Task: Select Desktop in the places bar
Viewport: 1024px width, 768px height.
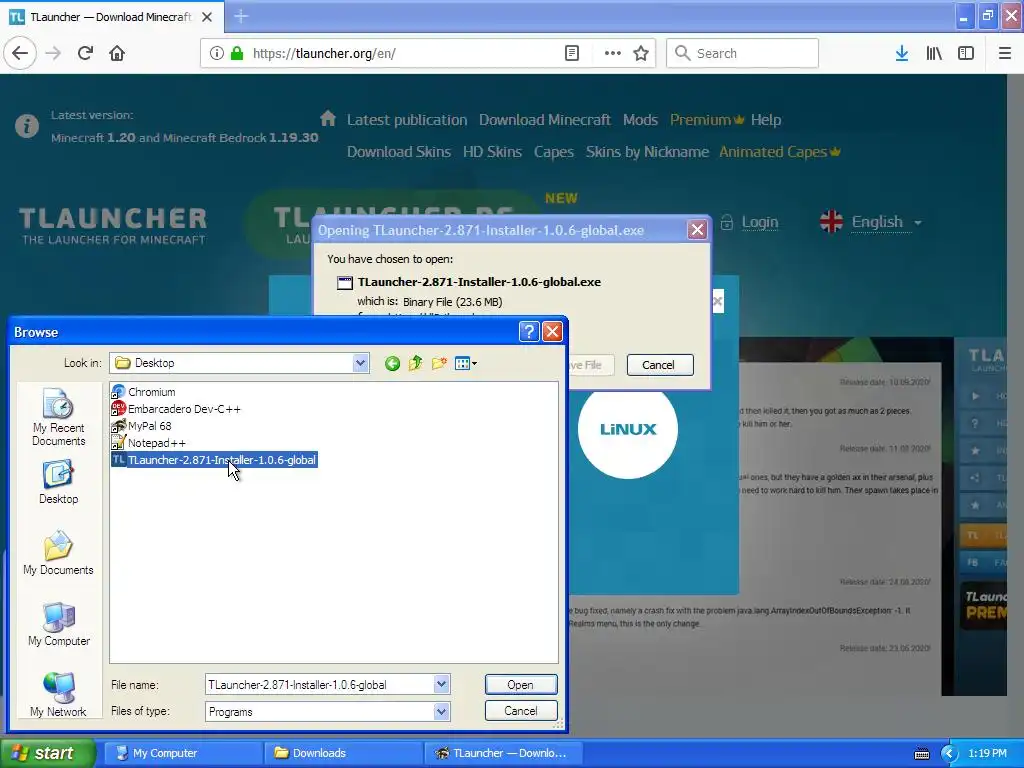Action: [58, 482]
